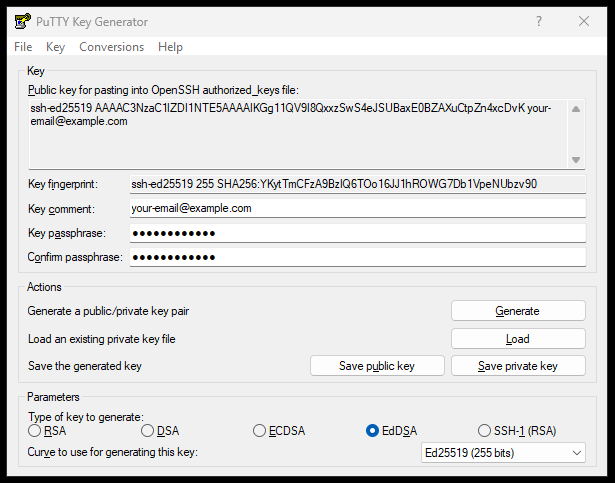Select the RSA key type
This screenshot has width=615, height=483.
tap(36, 431)
